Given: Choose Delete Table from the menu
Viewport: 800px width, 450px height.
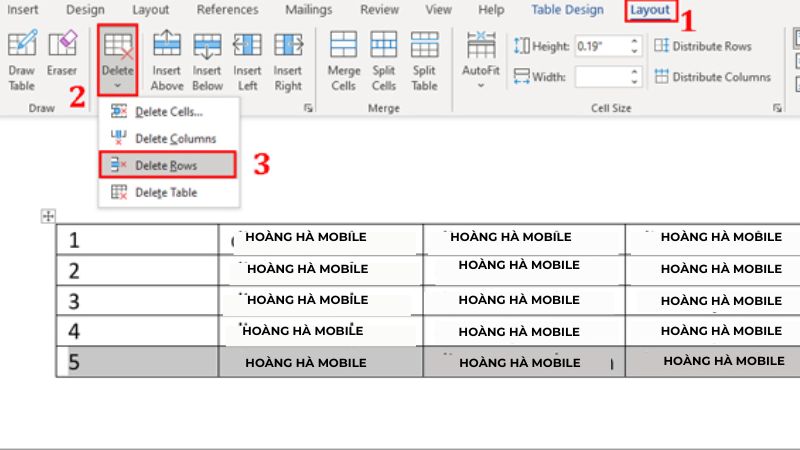Looking at the screenshot, I should click(166, 192).
